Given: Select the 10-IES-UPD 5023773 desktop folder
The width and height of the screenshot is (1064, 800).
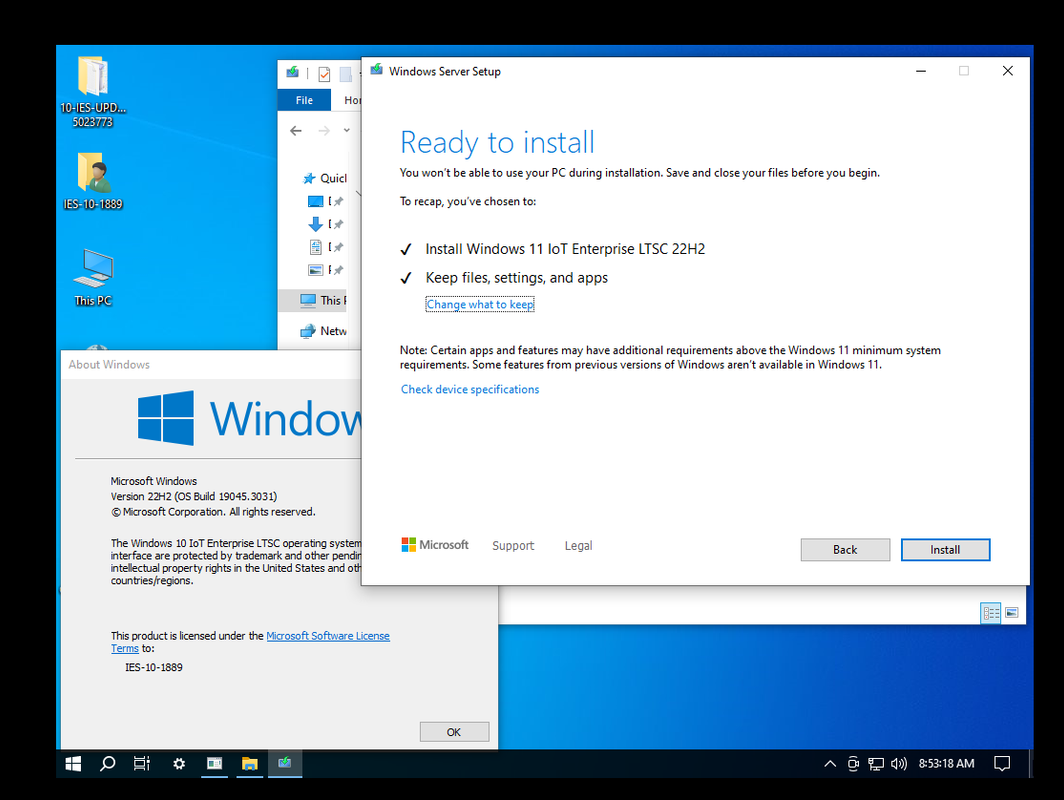Looking at the screenshot, I should (93, 92).
